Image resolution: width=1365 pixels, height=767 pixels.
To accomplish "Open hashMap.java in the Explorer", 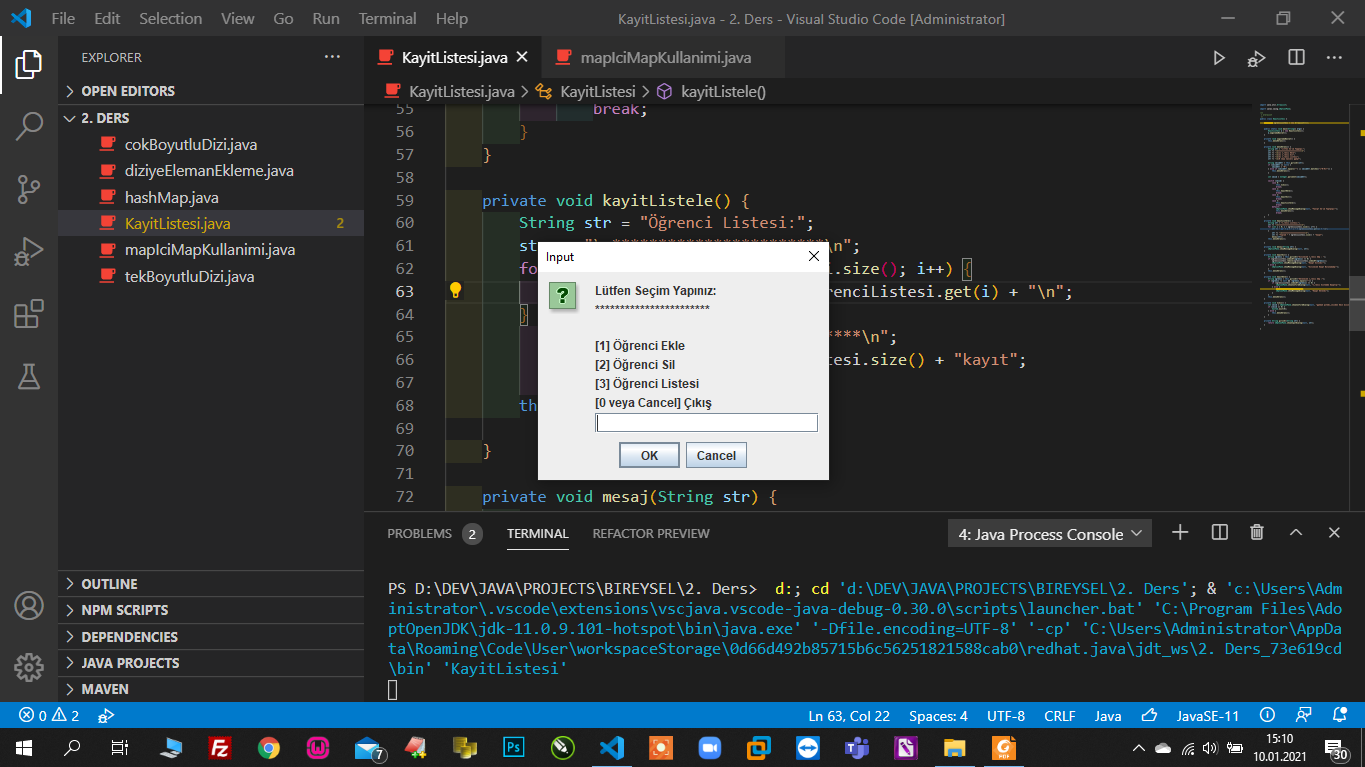I will pos(171,197).
